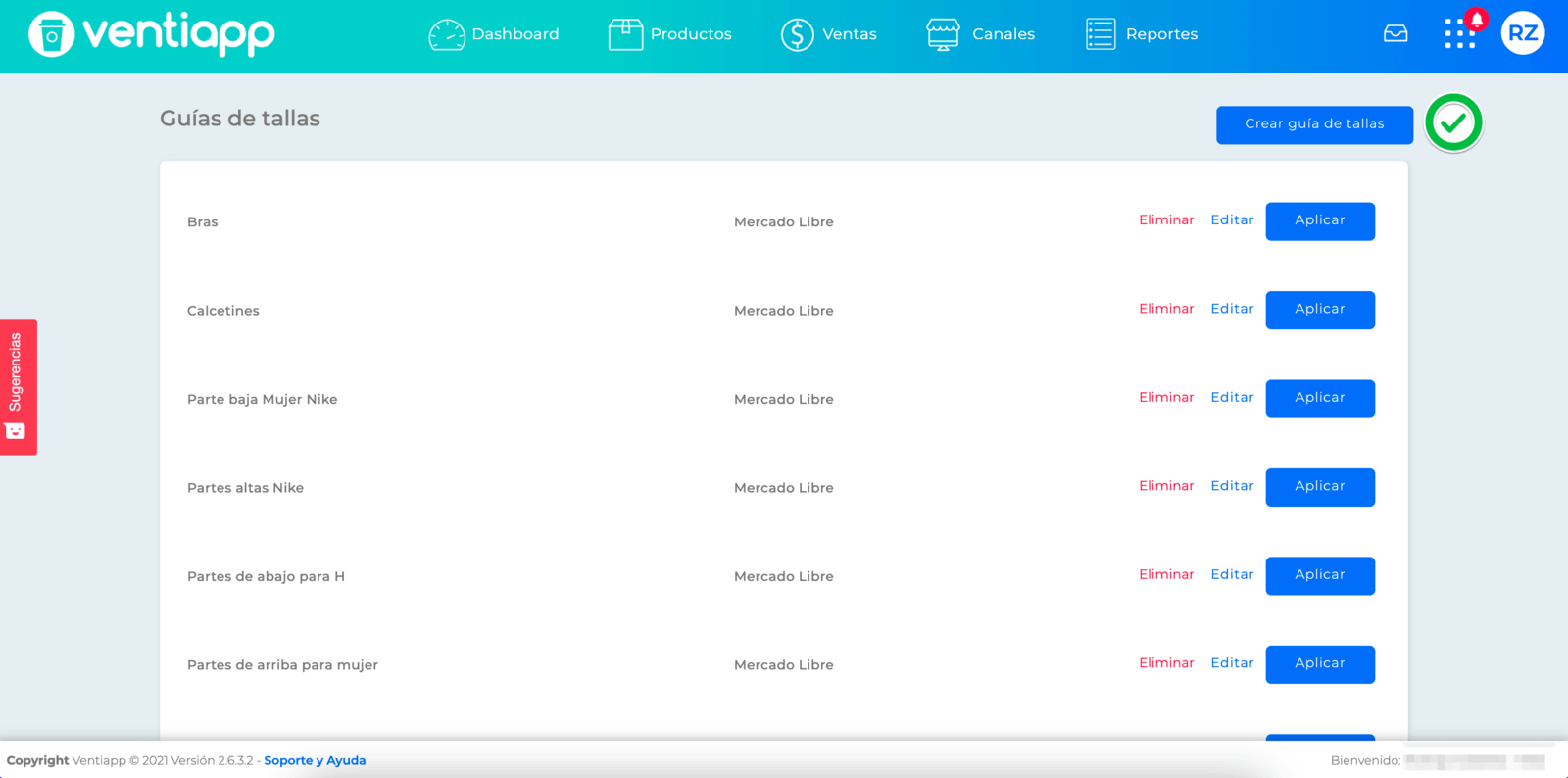The image size is (1568, 778).
Task: Click Crear guía de tallas button
Action: click(x=1314, y=124)
